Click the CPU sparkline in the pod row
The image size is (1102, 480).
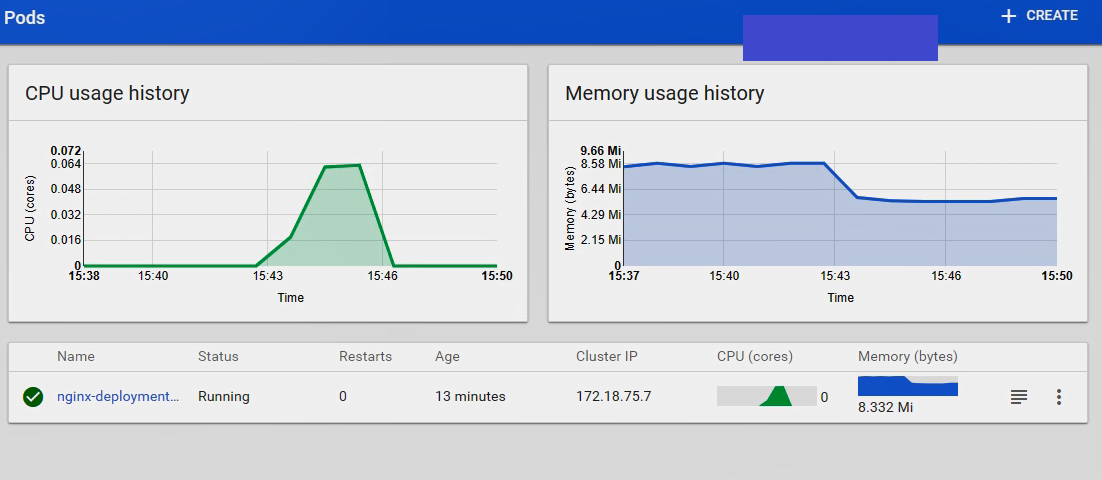[x=767, y=396]
